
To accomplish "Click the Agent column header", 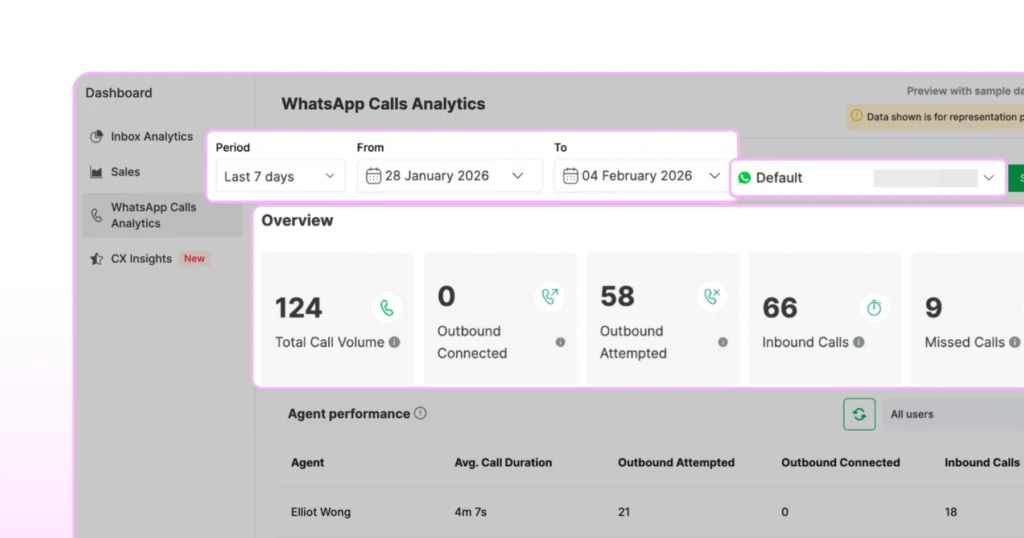I will [308, 462].
